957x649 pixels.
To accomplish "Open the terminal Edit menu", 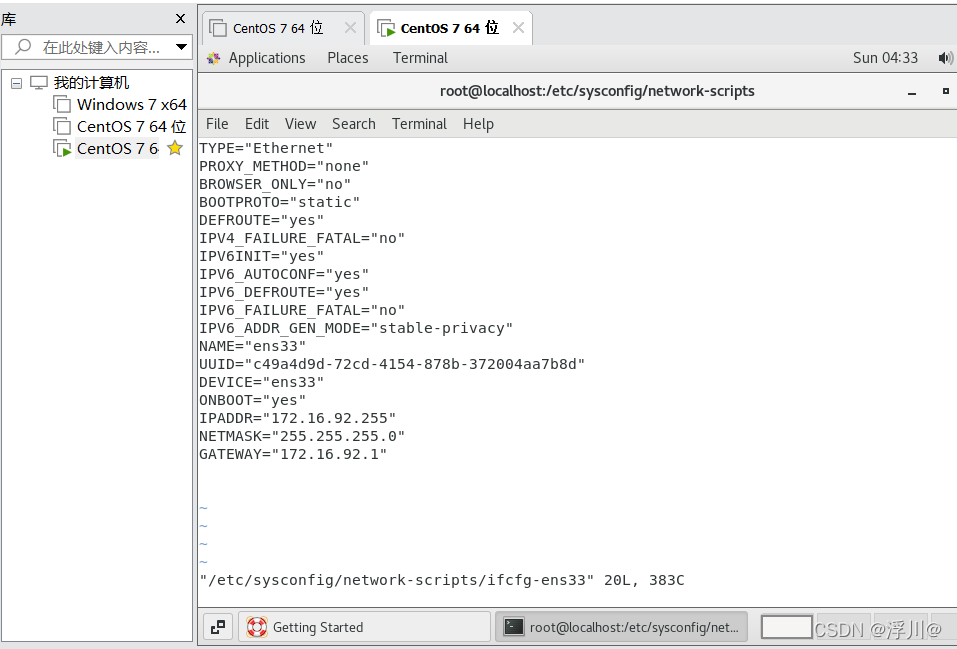I will tap(257, 124).
